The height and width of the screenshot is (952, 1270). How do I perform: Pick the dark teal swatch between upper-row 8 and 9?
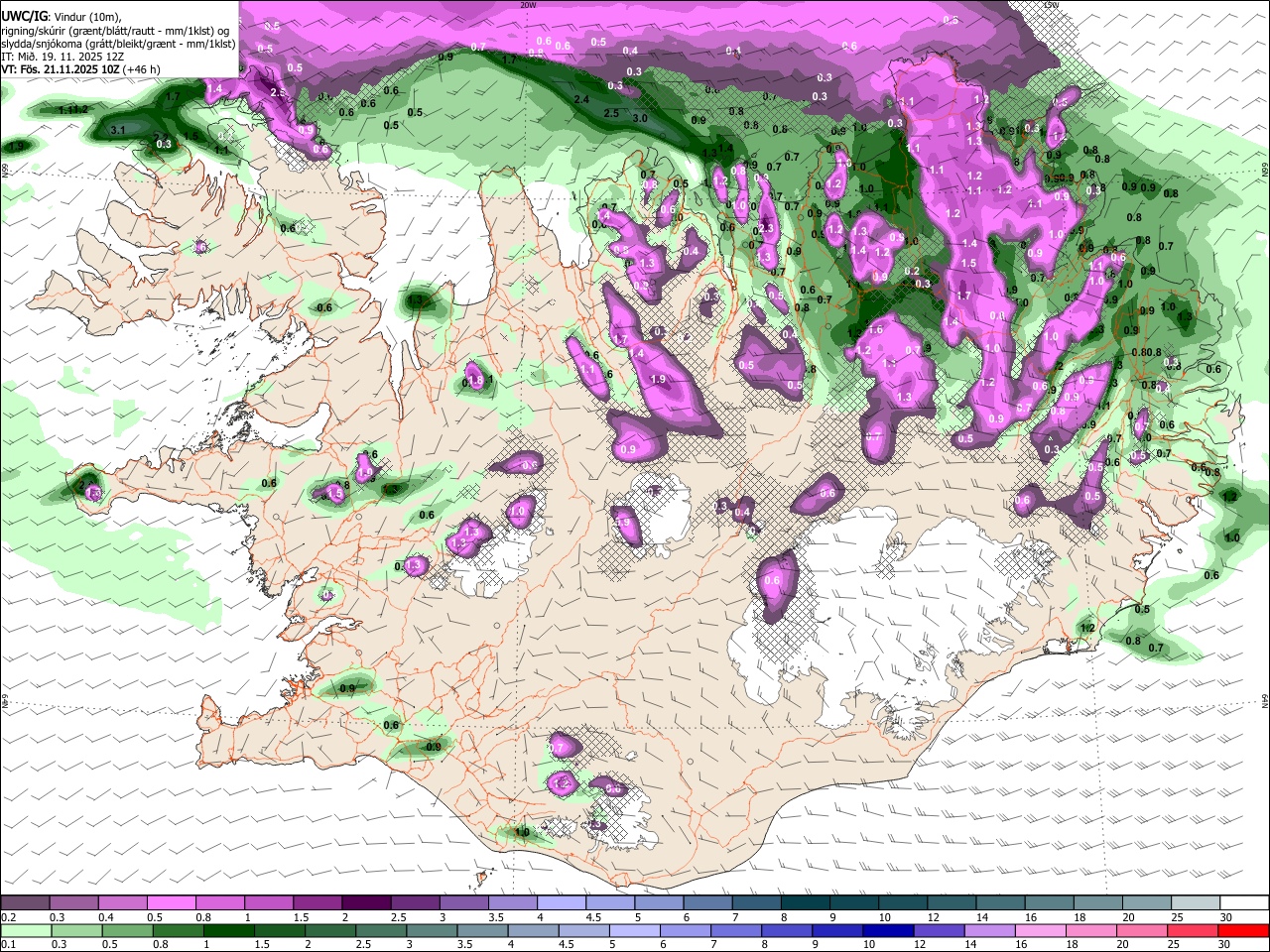coord(804,902)
